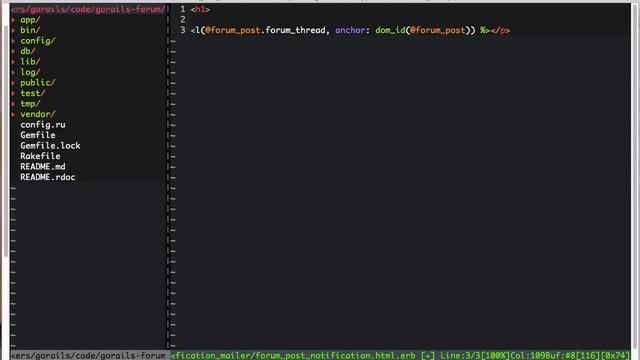640x360 pixels.
Task: Open Rakefile in the file tree
Action: [x=40, y=156]
